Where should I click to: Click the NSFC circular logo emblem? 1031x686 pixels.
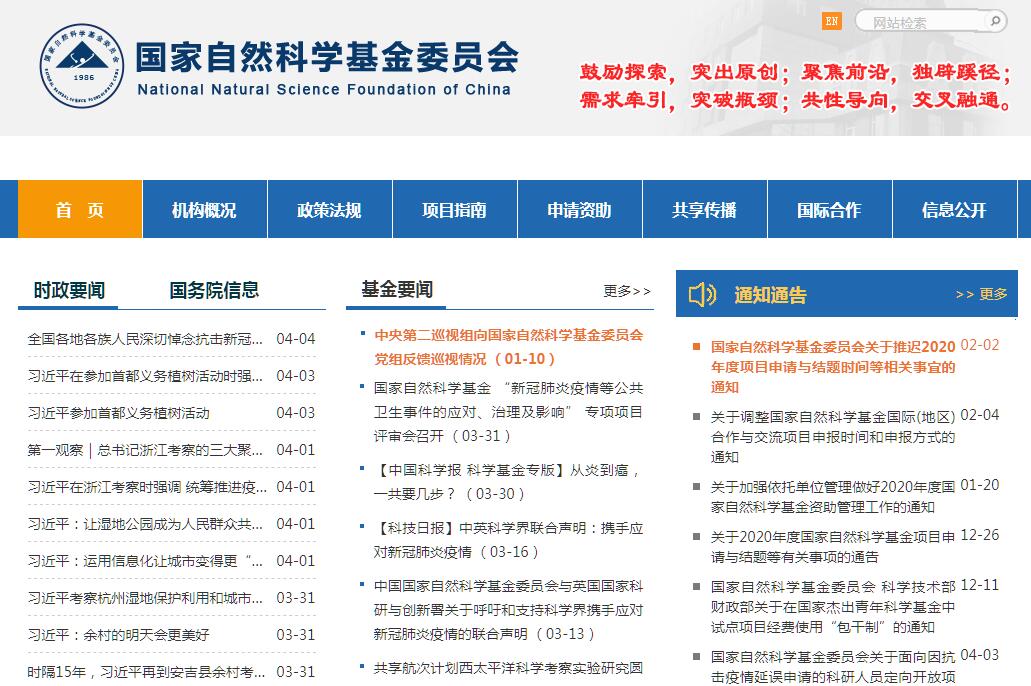click(x=82, y=66)
